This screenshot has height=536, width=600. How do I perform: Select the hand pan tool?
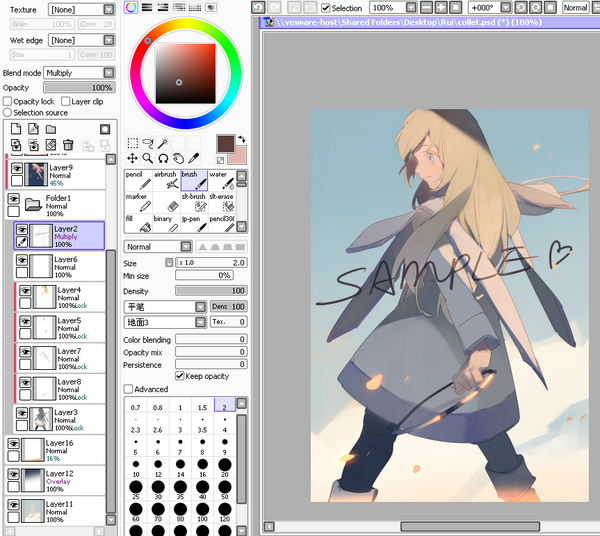pos(178,158)
